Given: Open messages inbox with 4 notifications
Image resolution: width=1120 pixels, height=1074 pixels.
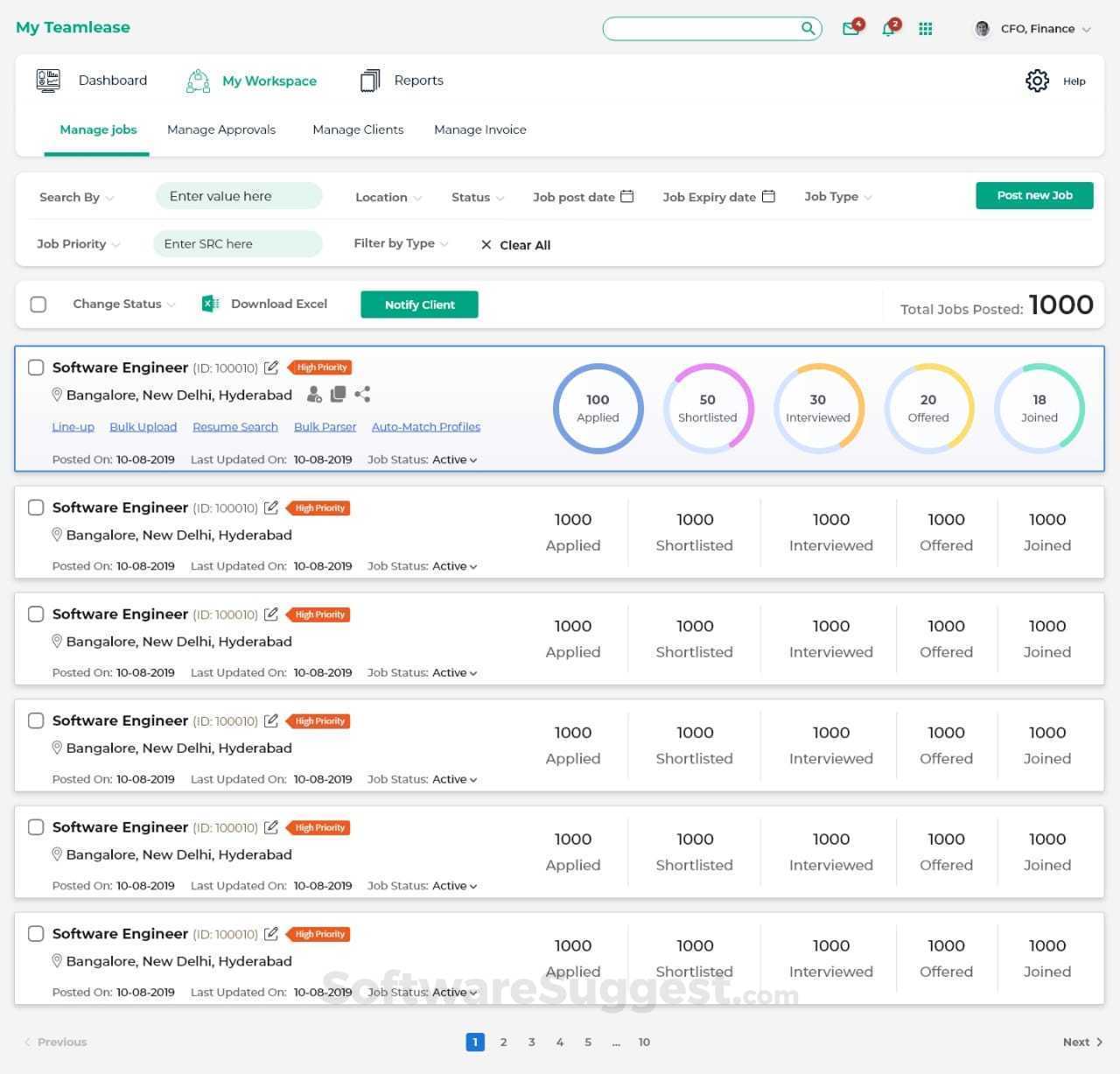Looking at the screenshot, I should [x=850, y=28].
